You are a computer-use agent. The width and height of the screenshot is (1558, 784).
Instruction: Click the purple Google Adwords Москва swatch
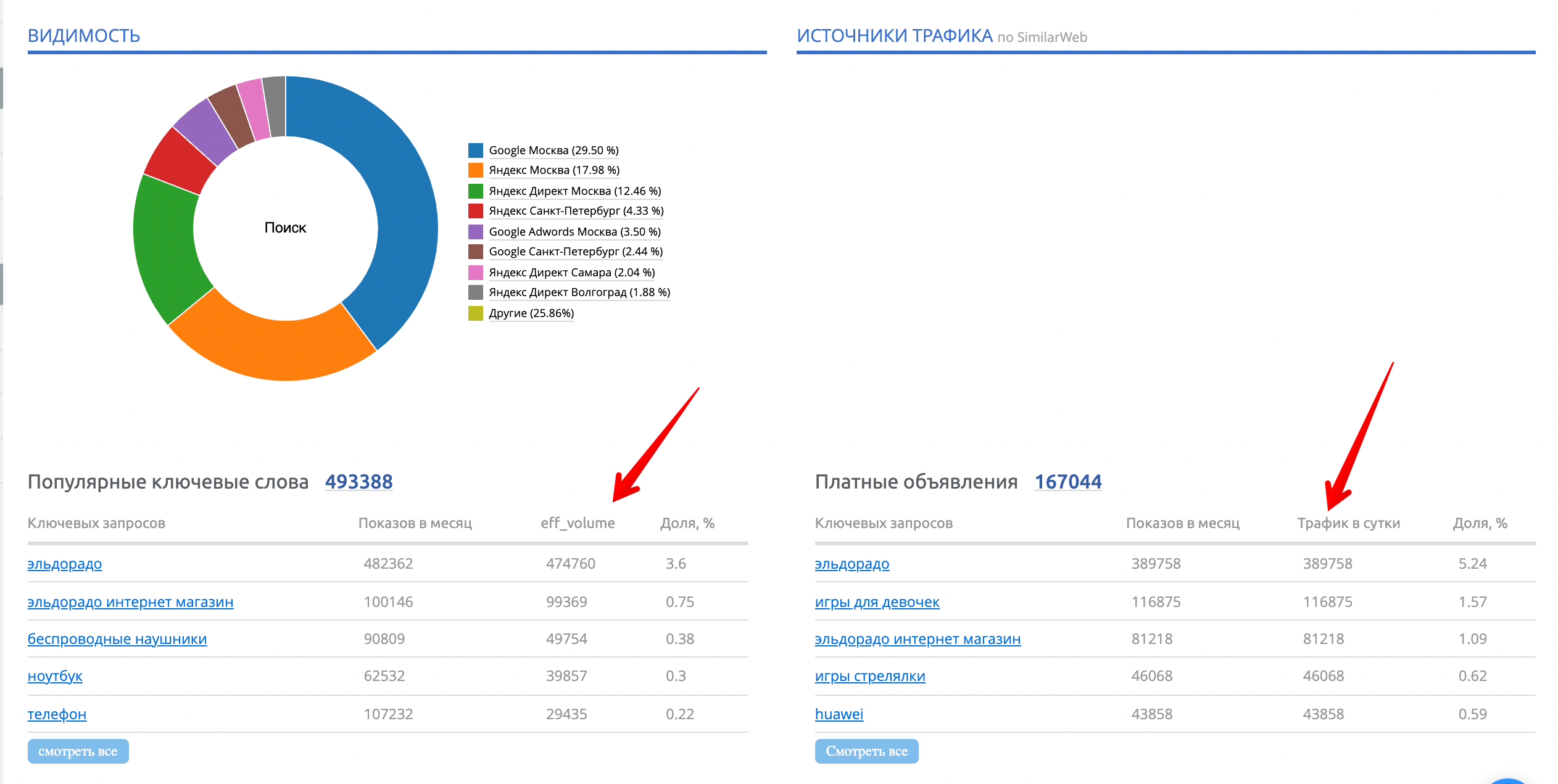475,231
